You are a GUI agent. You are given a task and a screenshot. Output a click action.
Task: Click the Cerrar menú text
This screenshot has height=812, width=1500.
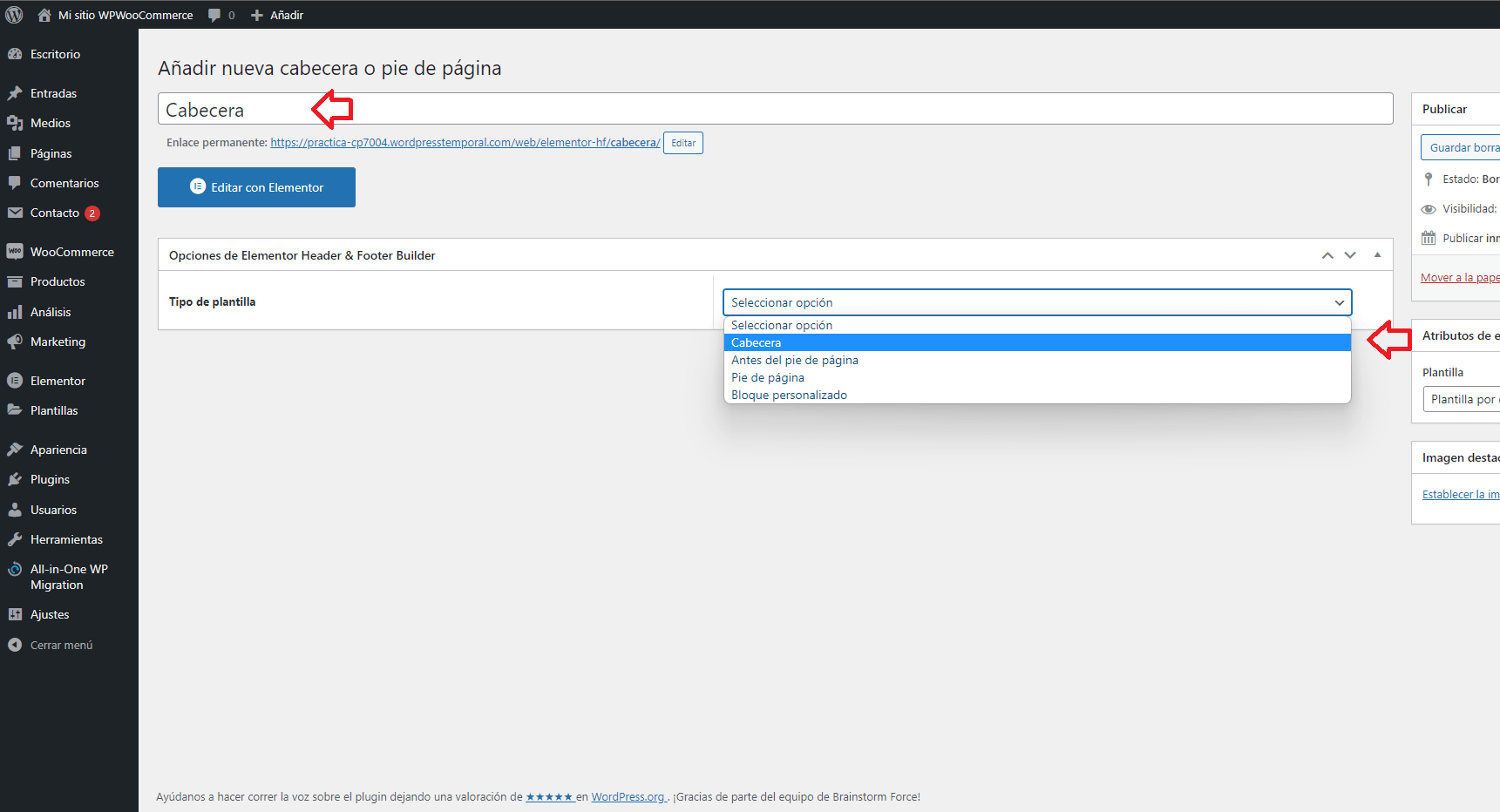61,645
